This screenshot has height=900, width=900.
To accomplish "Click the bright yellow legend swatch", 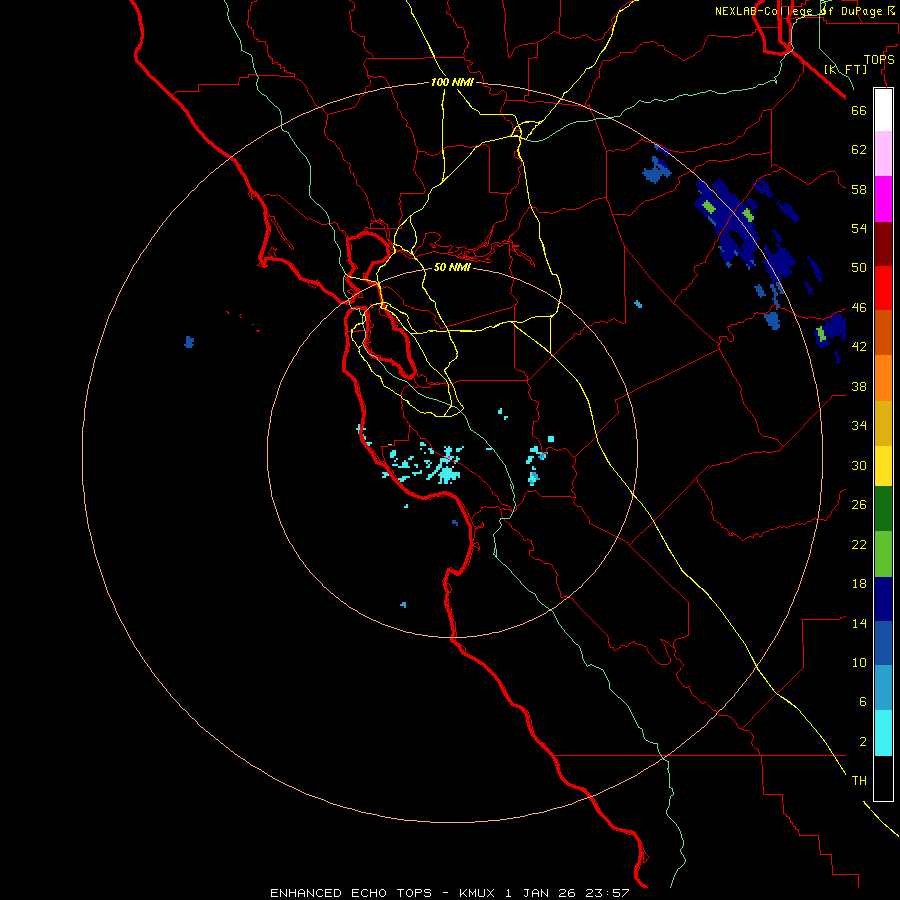I will point(883,466).
